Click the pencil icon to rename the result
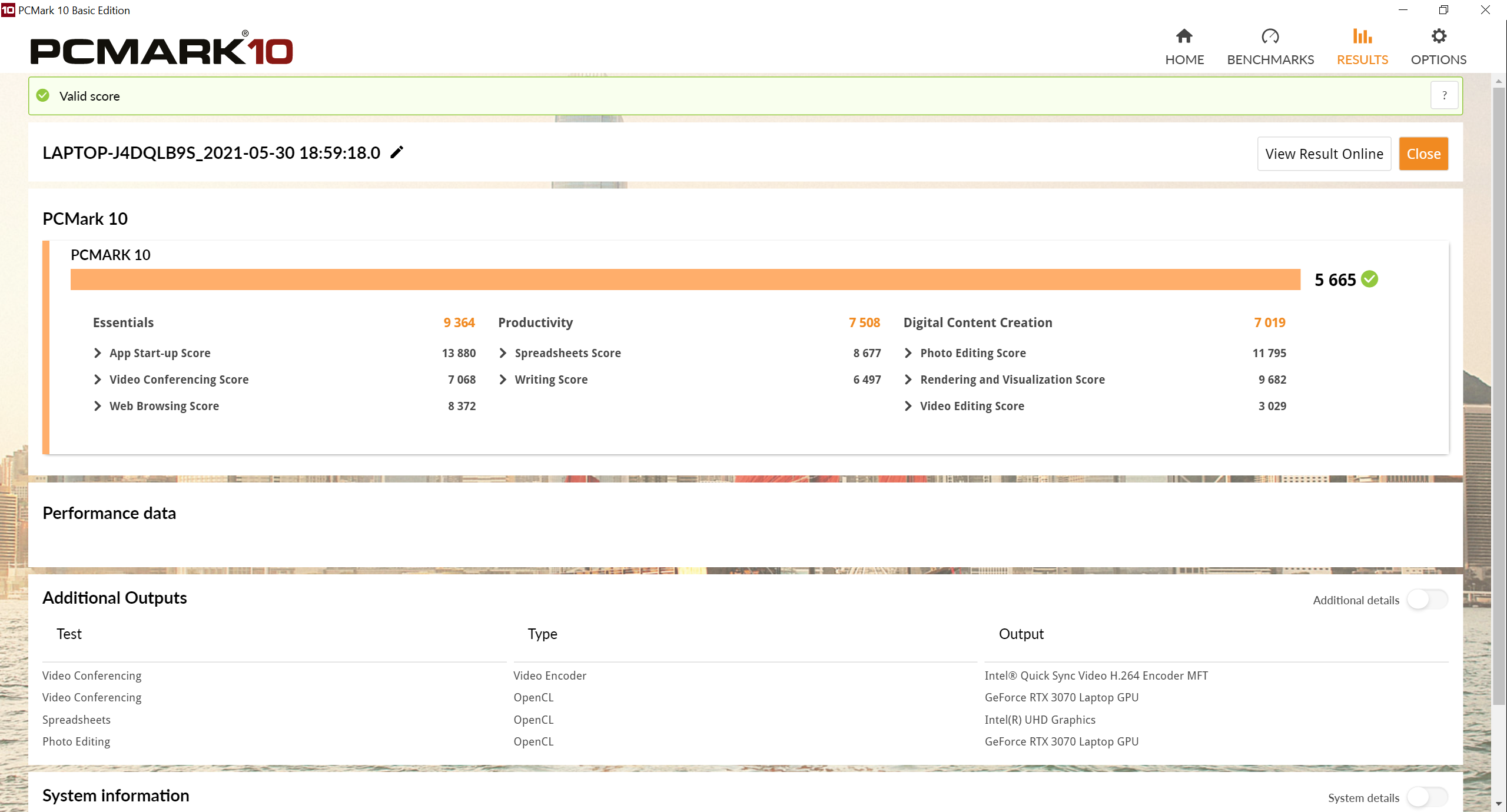Viewport: 1507px width, 812px height. [x=397, y=152]
